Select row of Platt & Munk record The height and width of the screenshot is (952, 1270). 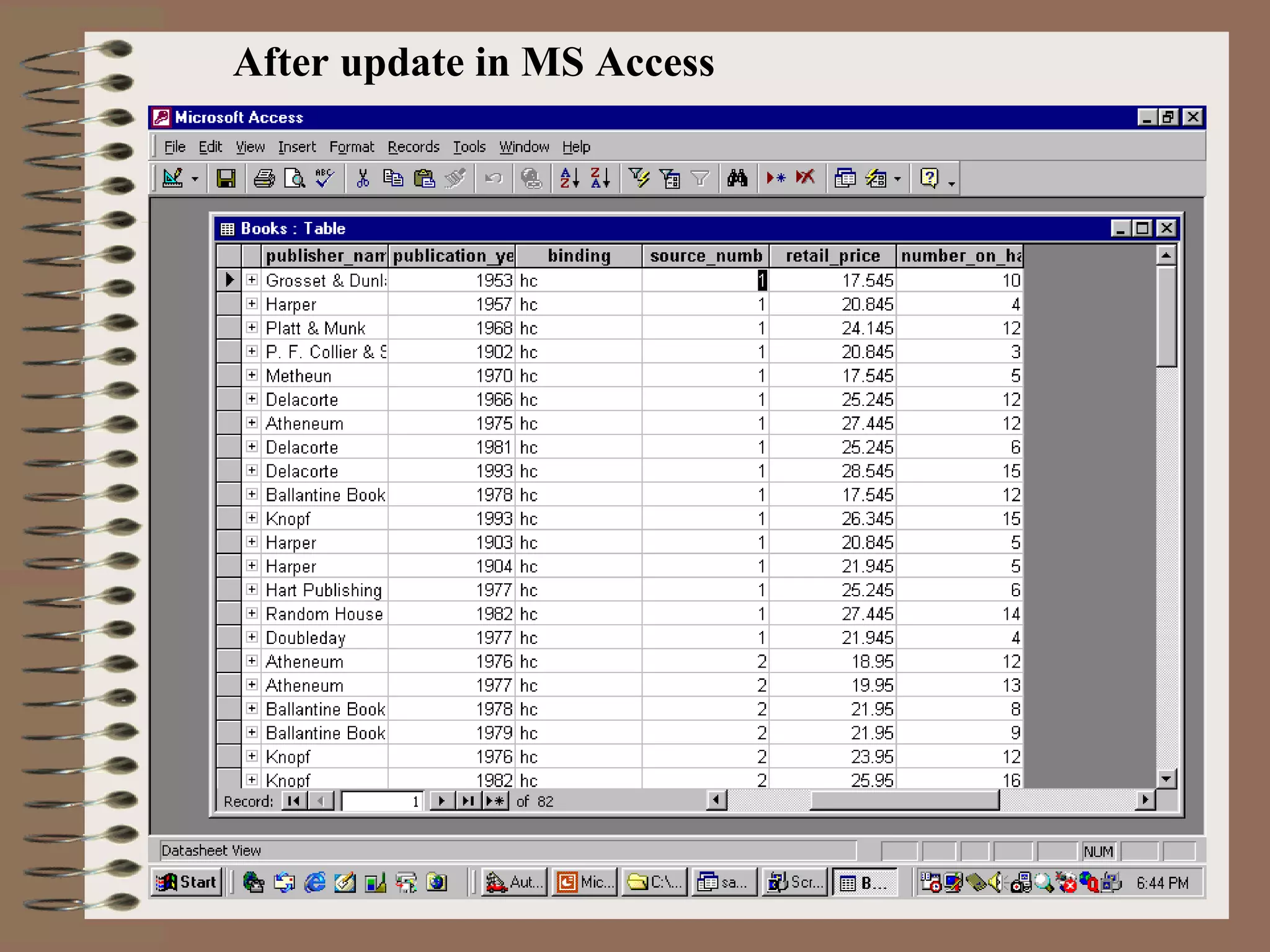(229, 328)
